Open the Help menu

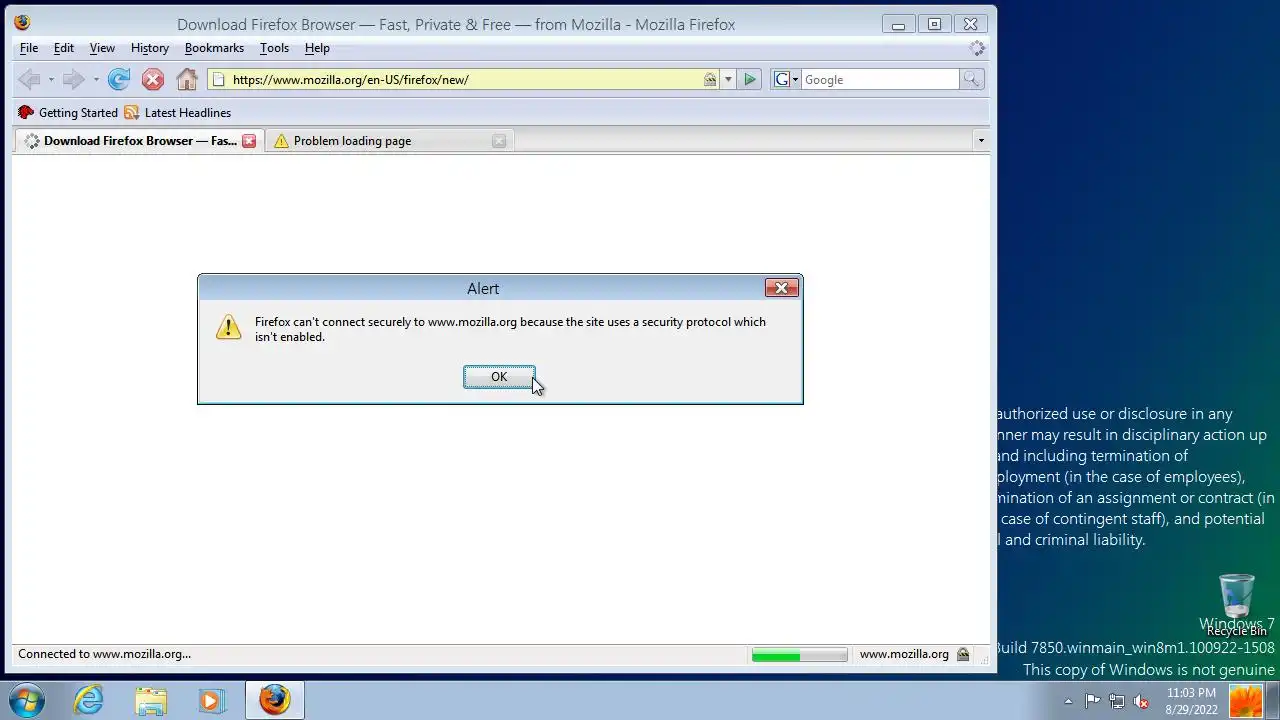tap(317, 48)
